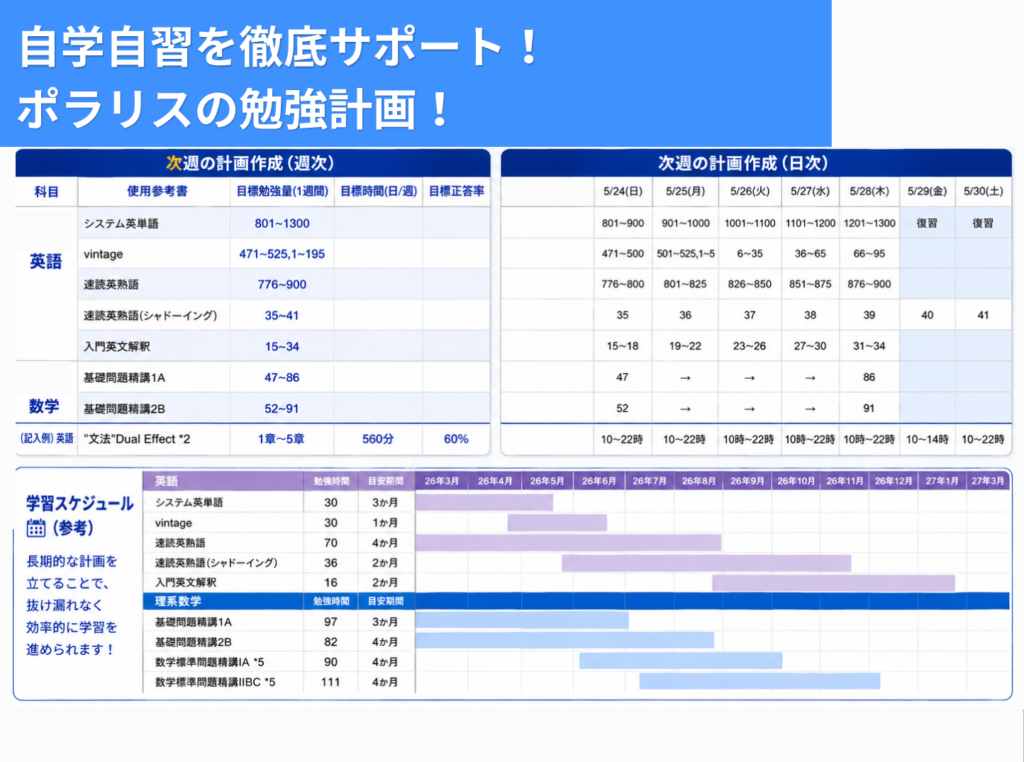The width and height of the screenshot is (1024, 762).
Task: Click the 復習 cell under 5/29(金)
Action: coord(927,223)
